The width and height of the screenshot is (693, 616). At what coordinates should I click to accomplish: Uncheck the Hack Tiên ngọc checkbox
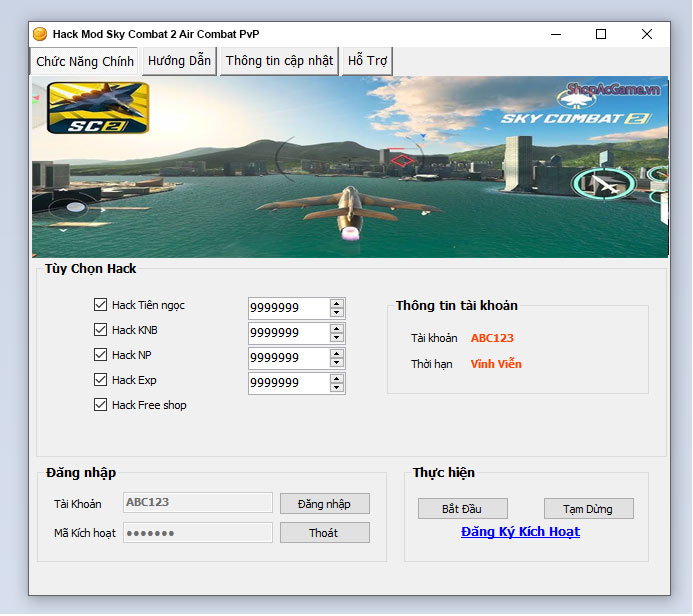[100, 304]
